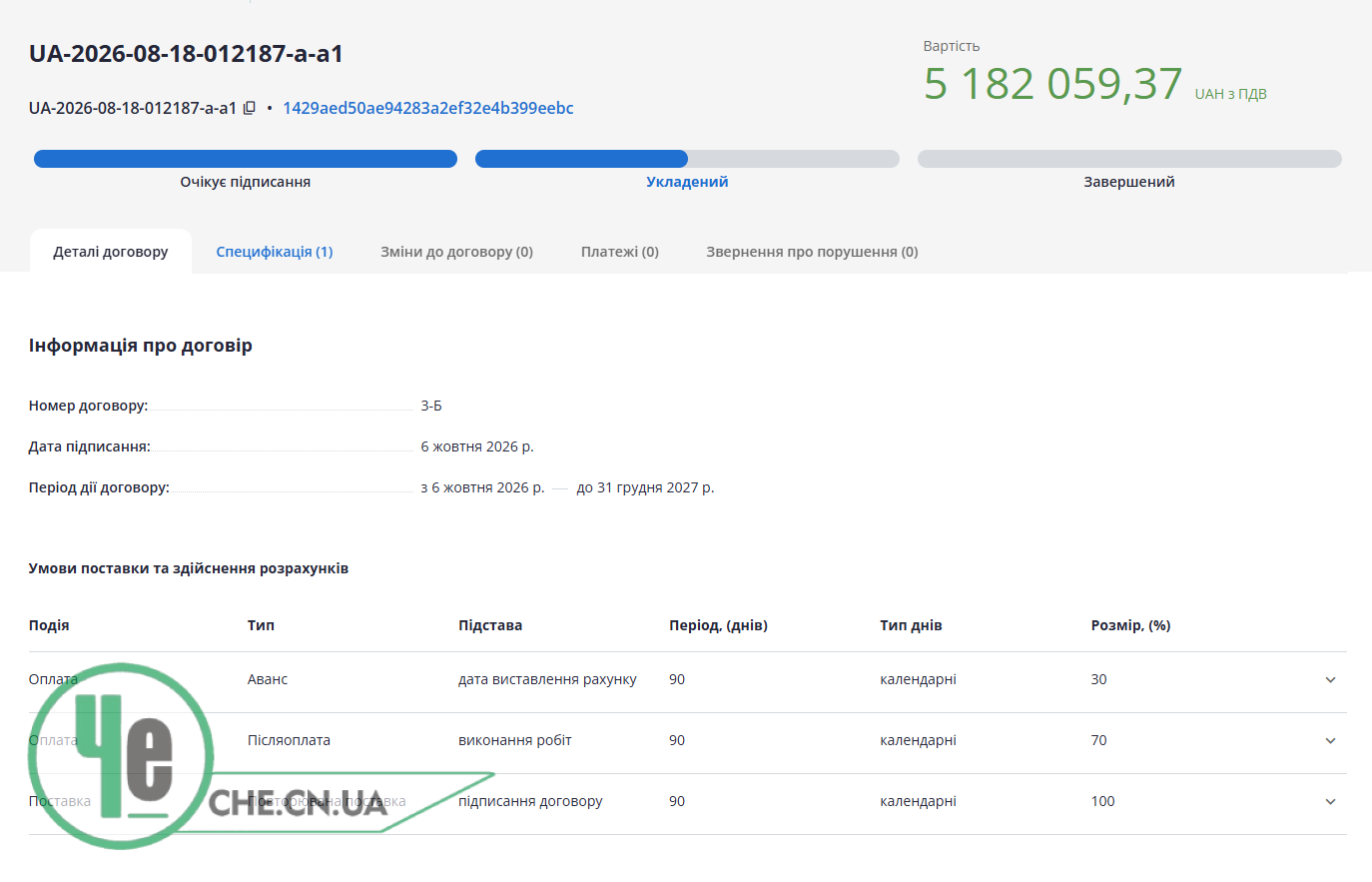Click the Умови поставки та здійснення розрахунків heading
Viewport: 1372px width, 882px height.
pos(189,568)
